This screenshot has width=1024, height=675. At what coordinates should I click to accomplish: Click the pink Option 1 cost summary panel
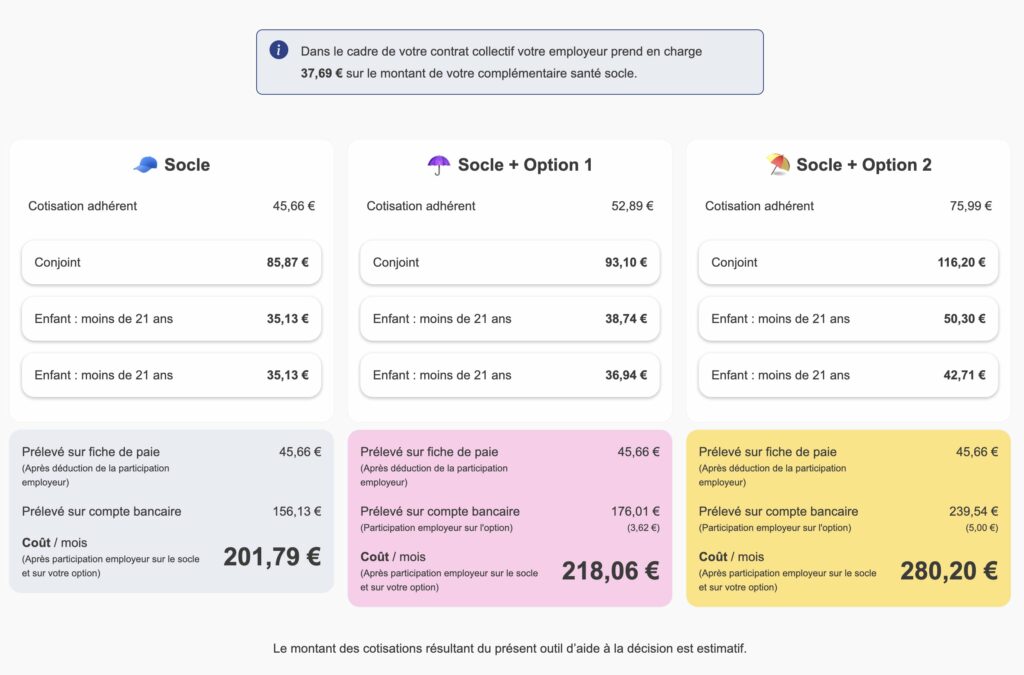(509, 518)
